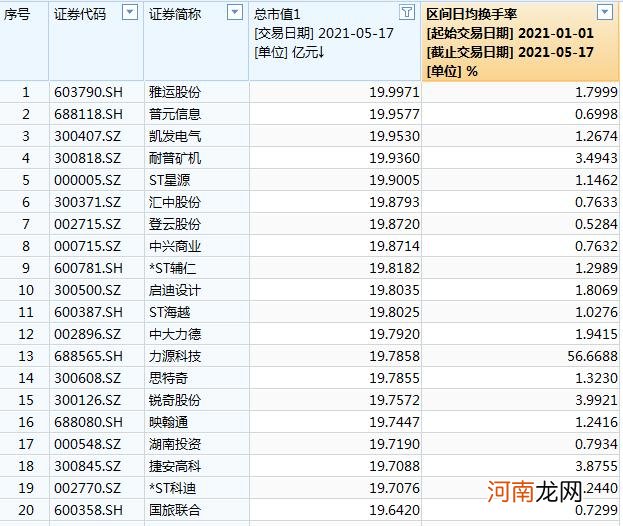Select the stock name *ST科迪

[172, 488]
